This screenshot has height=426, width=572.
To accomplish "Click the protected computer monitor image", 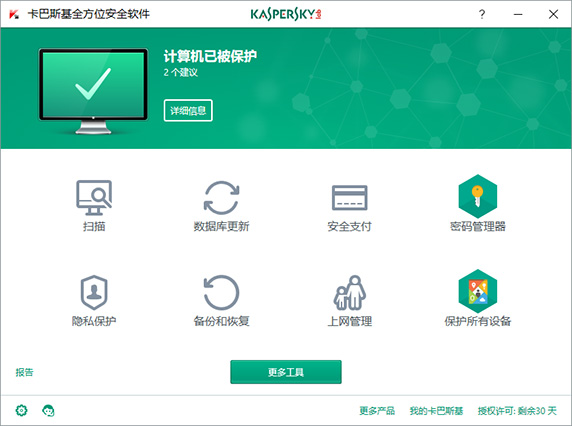I will (x=93, y=91).
